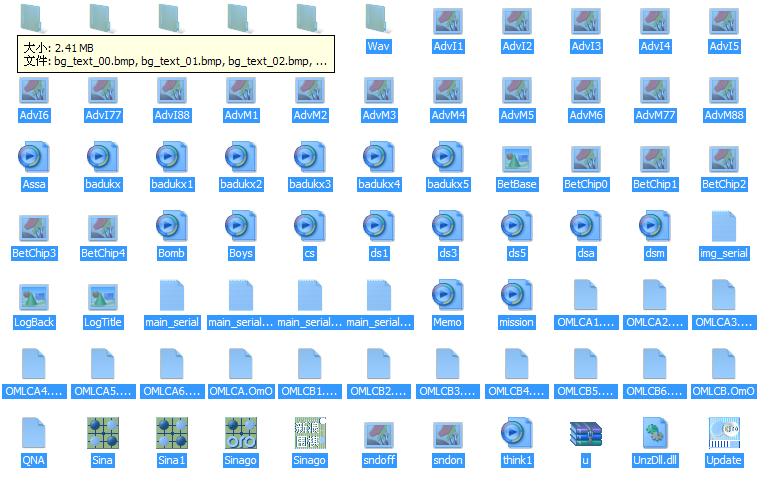Select the Bomb audio file icon
The image size is (771, 485).
(x=172, y=226)
